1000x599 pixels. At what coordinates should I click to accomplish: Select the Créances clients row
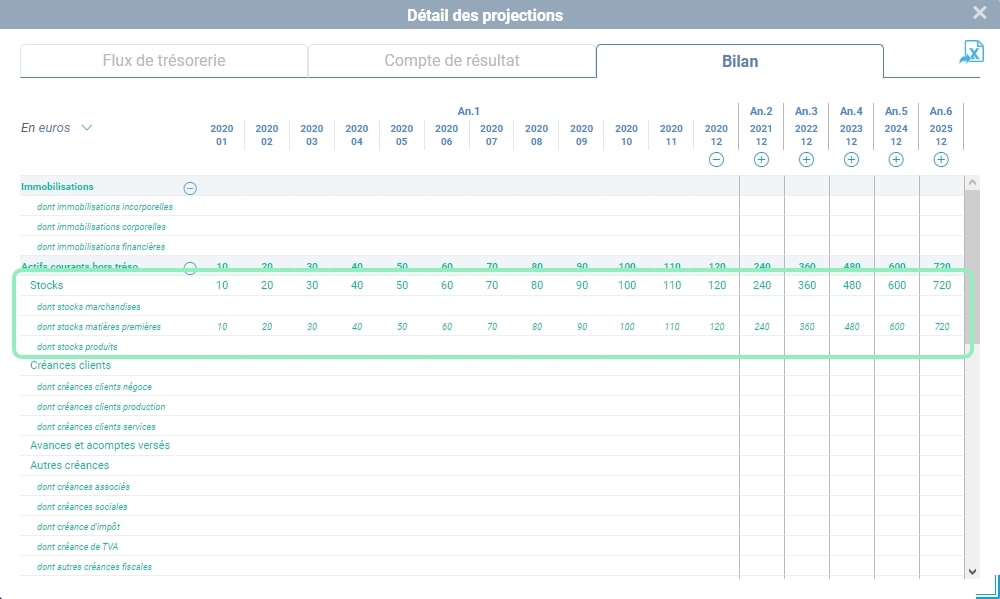tap(492, 366)
